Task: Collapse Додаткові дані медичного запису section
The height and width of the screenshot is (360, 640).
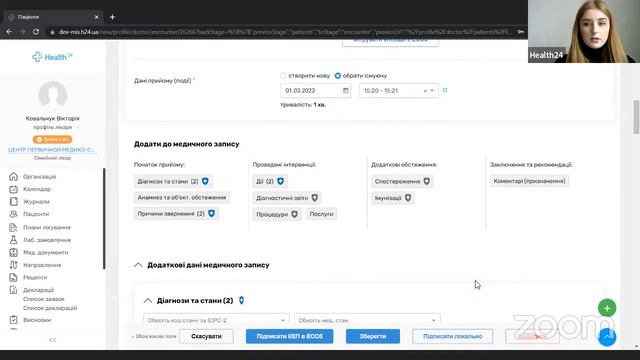Action: [x=138, y=265]
